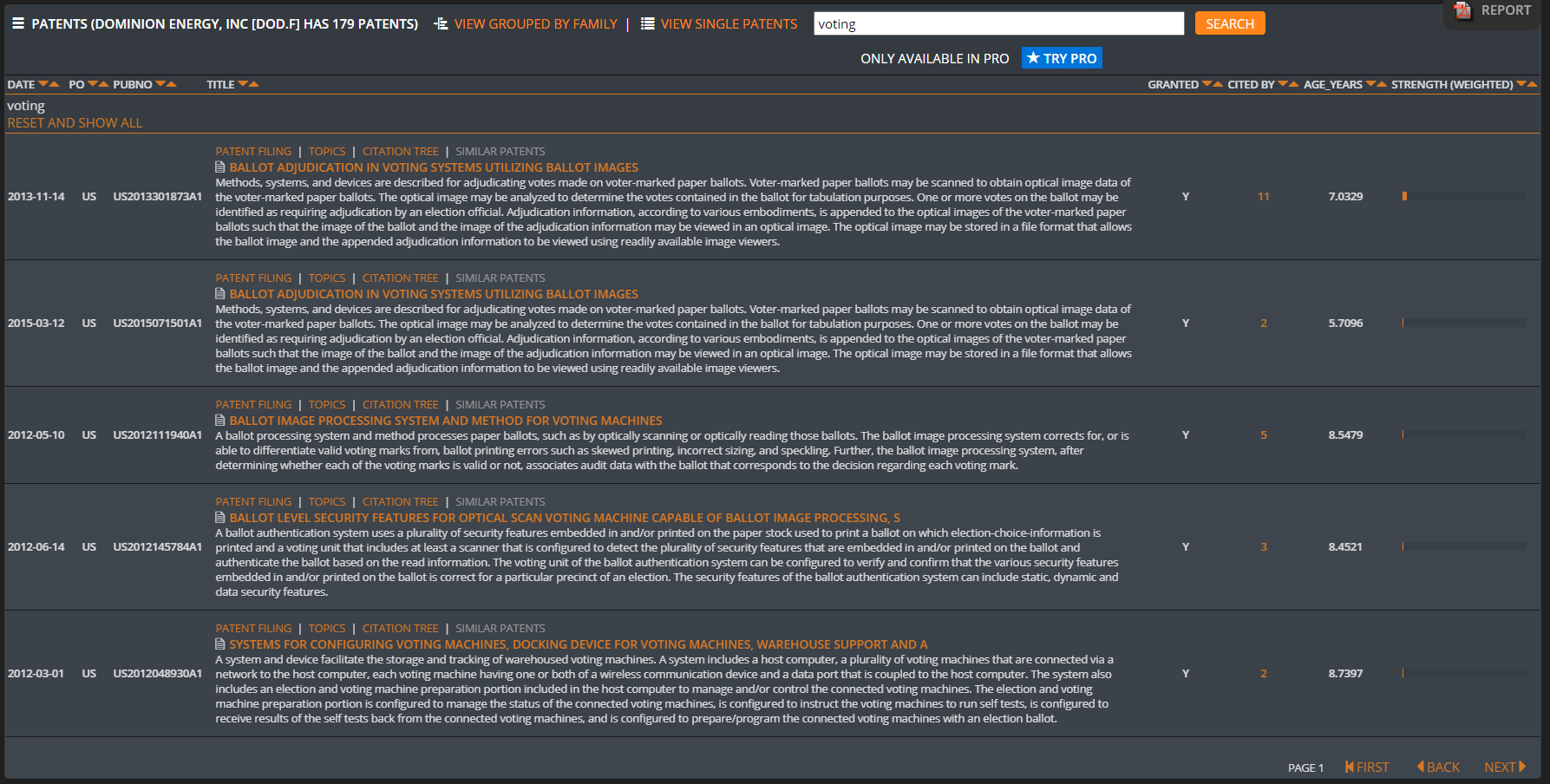Screen dimensions: 1550x784
Task: Sort PO column descending with down arrow
Action: [93, 84]
